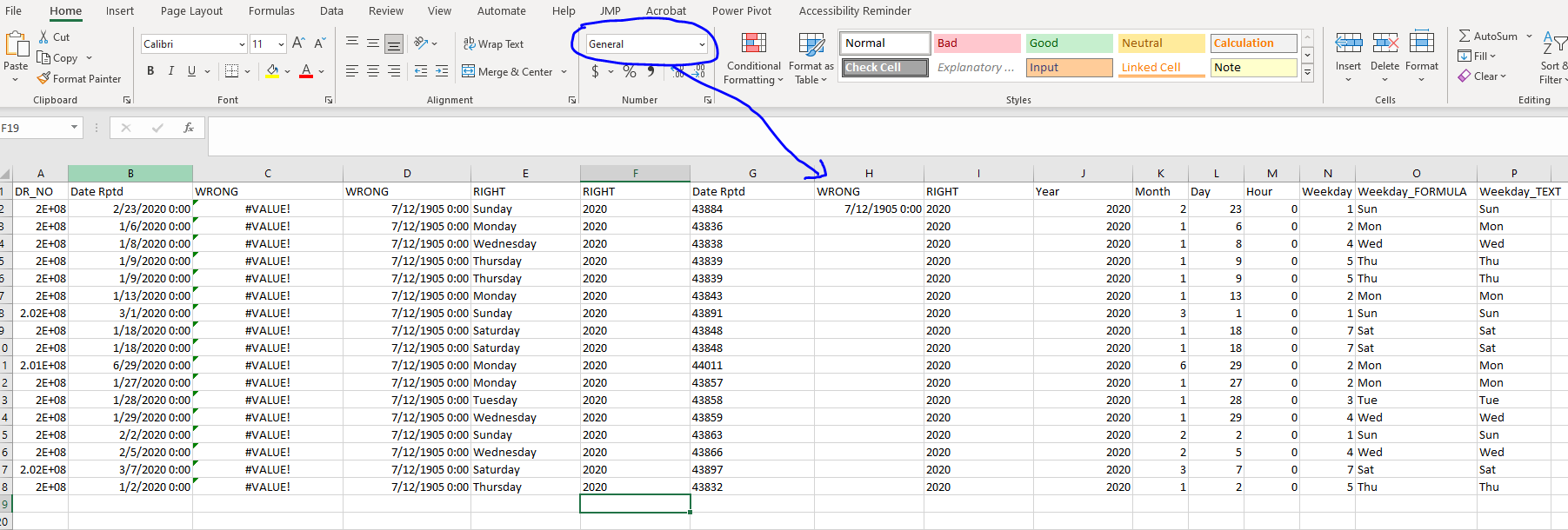Launch Font dialog from group corner

point(329,100)
